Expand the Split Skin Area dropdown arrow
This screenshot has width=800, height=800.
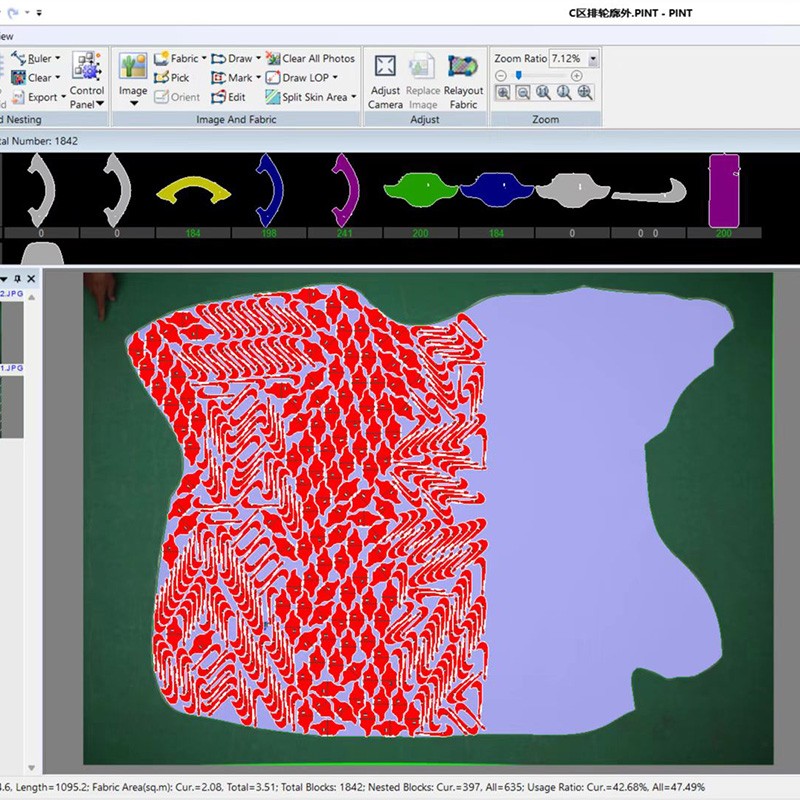[x=354, y=97]
